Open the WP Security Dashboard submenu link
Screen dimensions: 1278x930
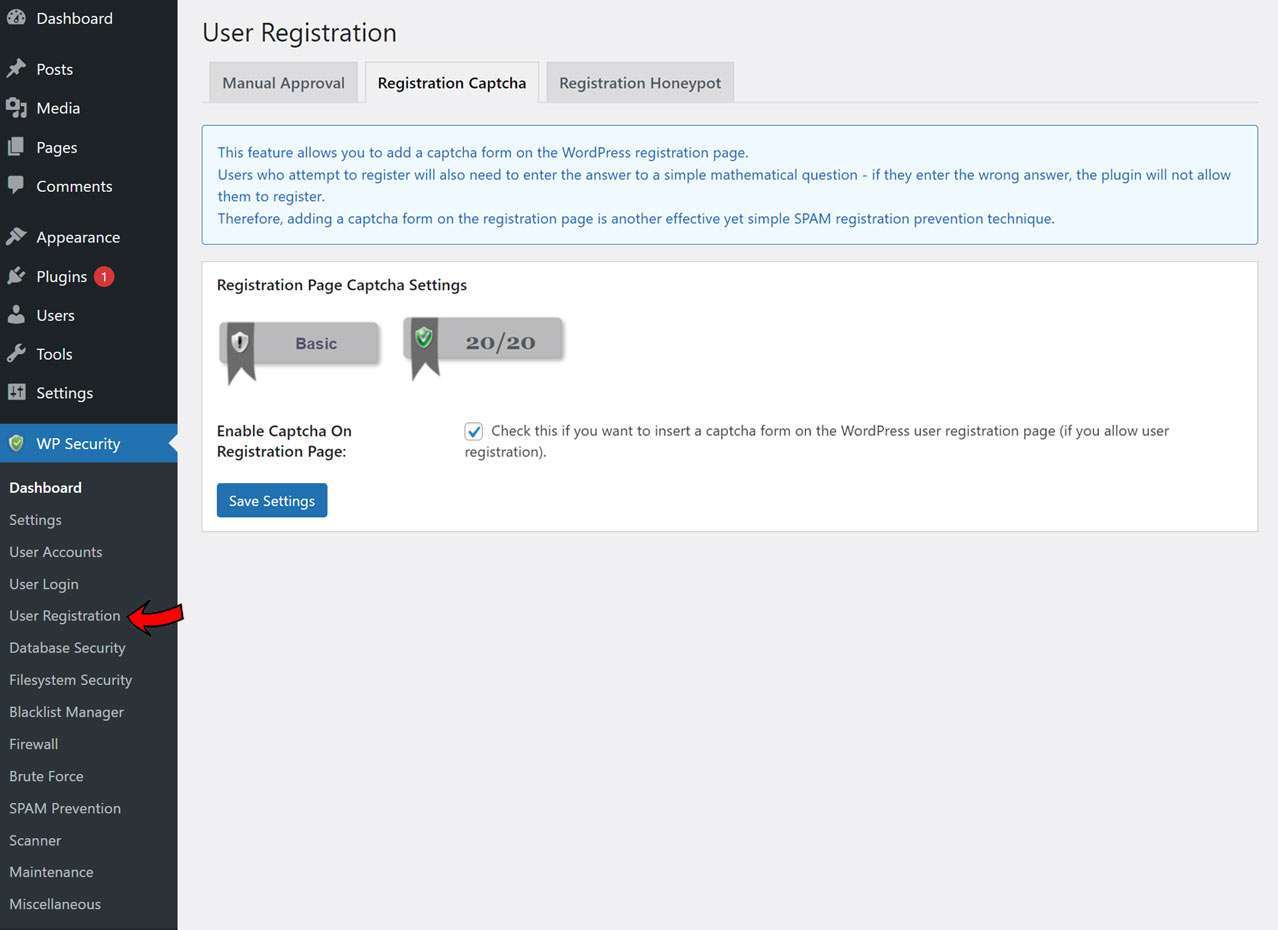45,488
